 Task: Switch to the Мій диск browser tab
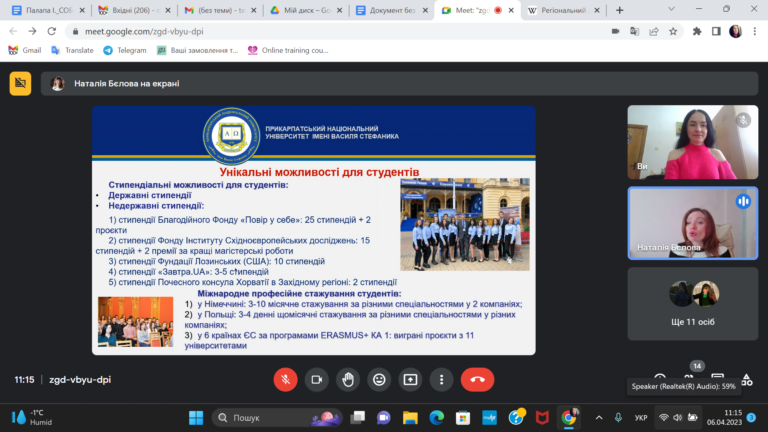[306, 10]
